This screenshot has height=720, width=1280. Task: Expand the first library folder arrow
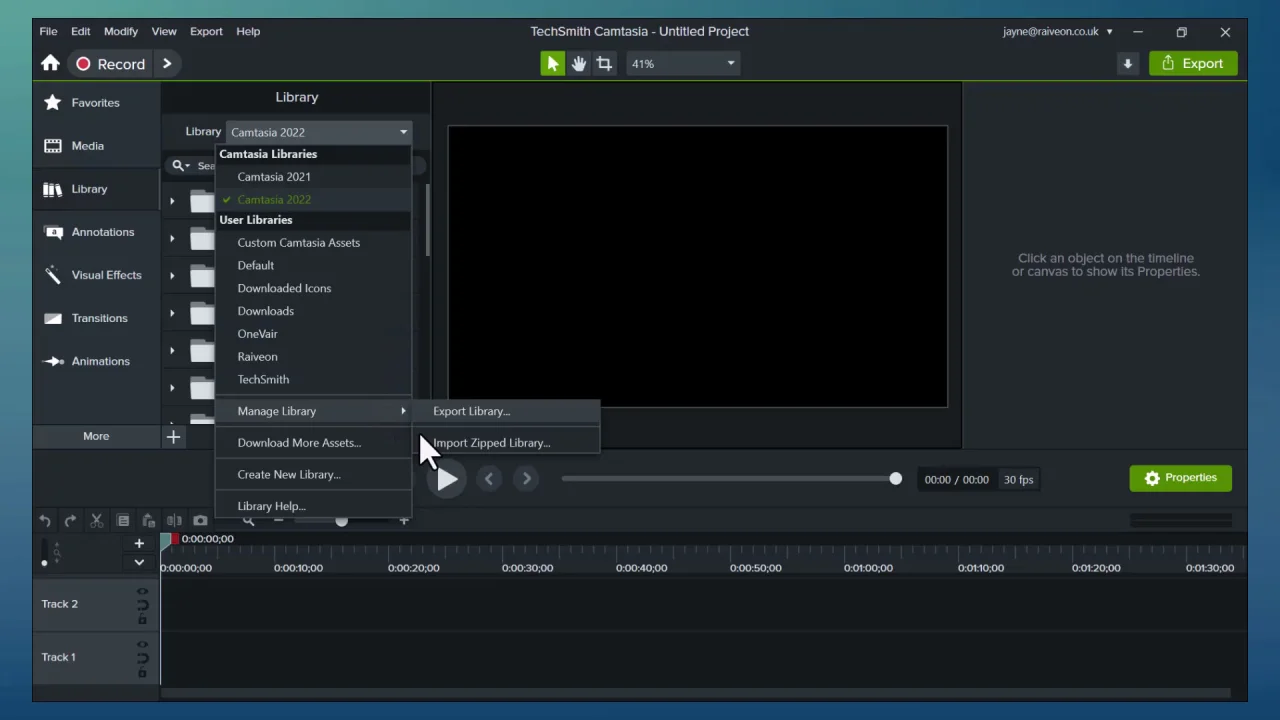pos(172,200)
